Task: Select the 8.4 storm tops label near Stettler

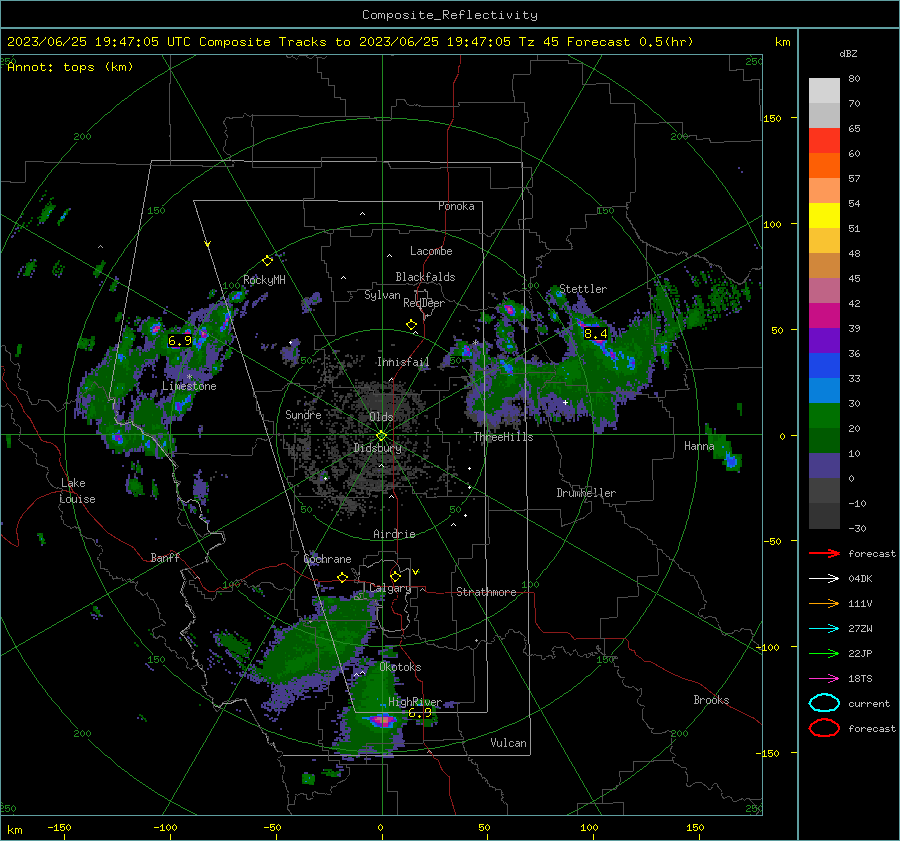Action: click(595, 334)
